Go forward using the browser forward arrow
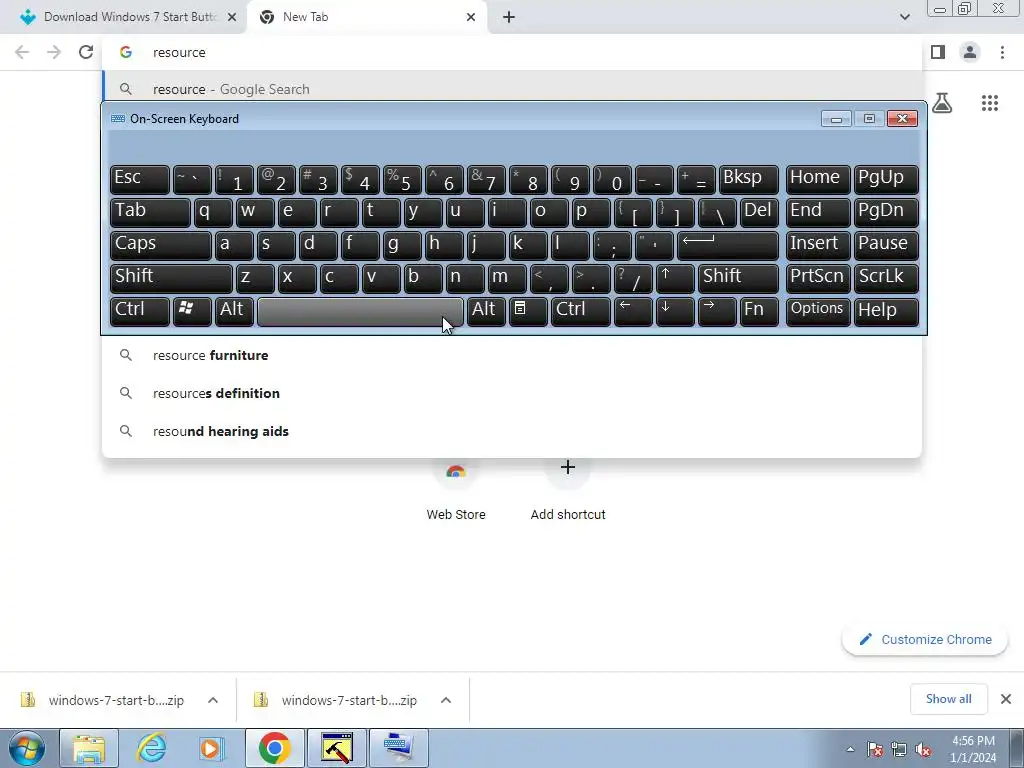The image size is (1024, 768). point(54,52)
